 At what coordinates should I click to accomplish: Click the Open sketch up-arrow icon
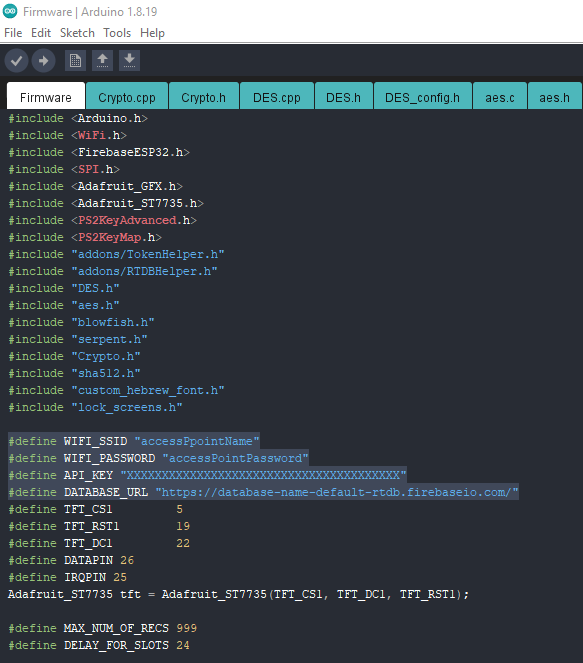click(102, 61)
